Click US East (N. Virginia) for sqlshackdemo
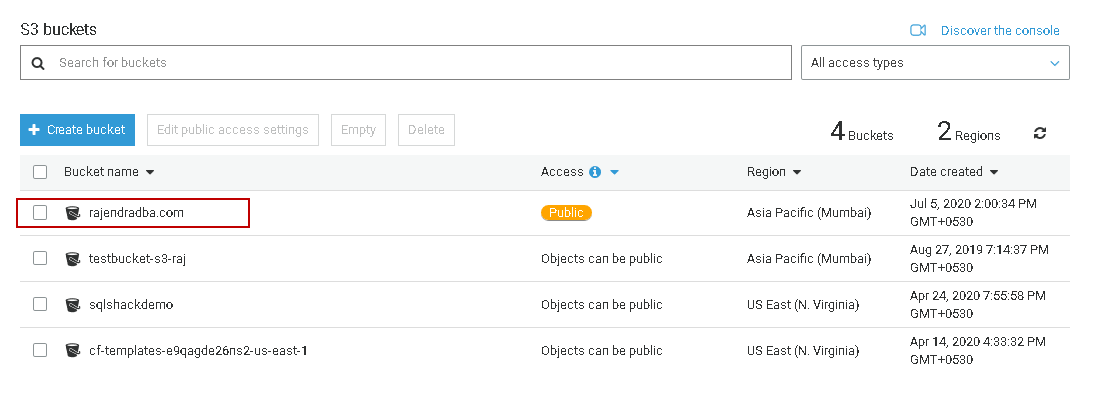Viewport: 1116px width, 395px height. click(x=803, y=305)
